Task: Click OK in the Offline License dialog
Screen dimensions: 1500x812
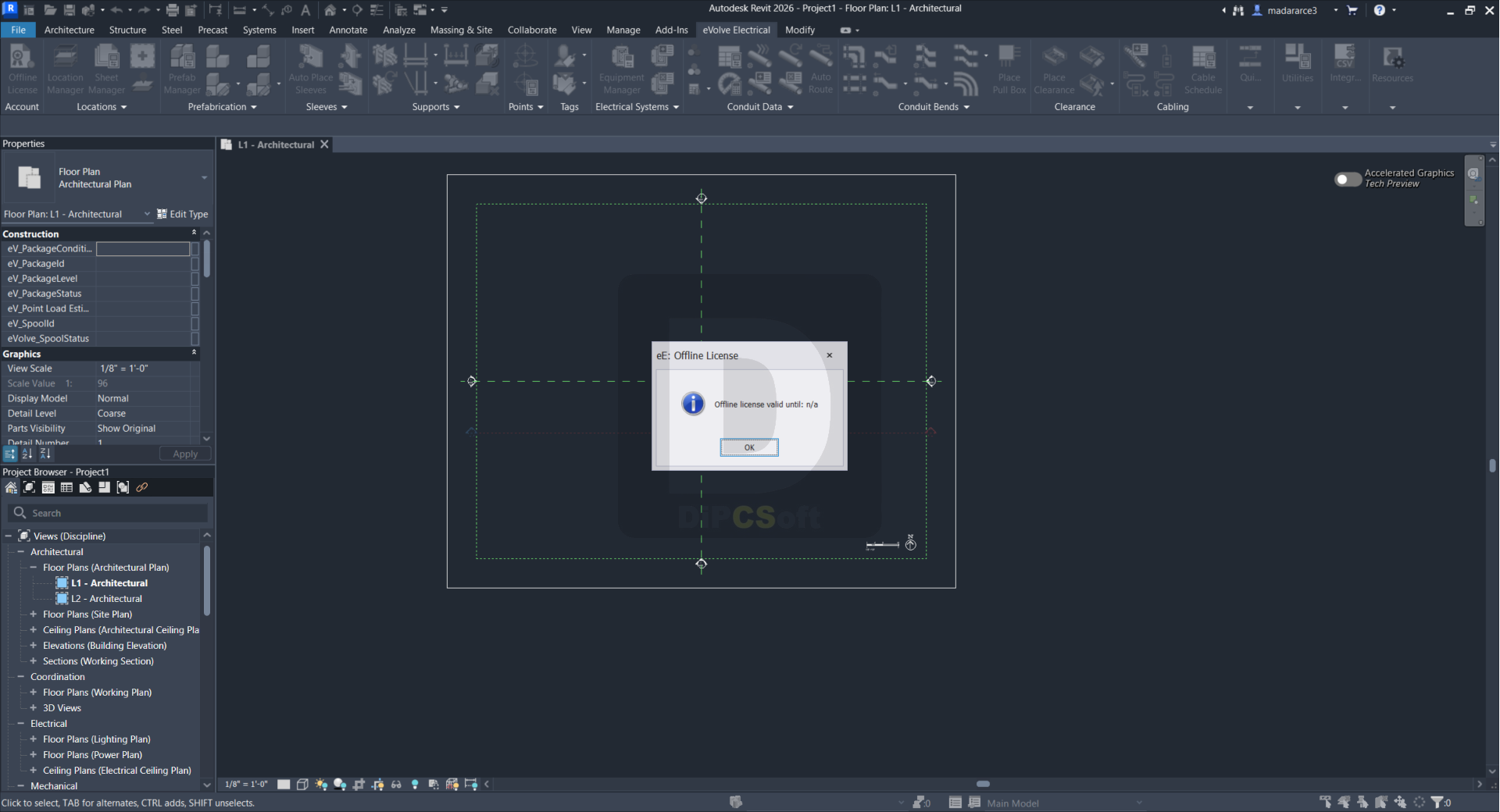Action: (x=749, y=447)
